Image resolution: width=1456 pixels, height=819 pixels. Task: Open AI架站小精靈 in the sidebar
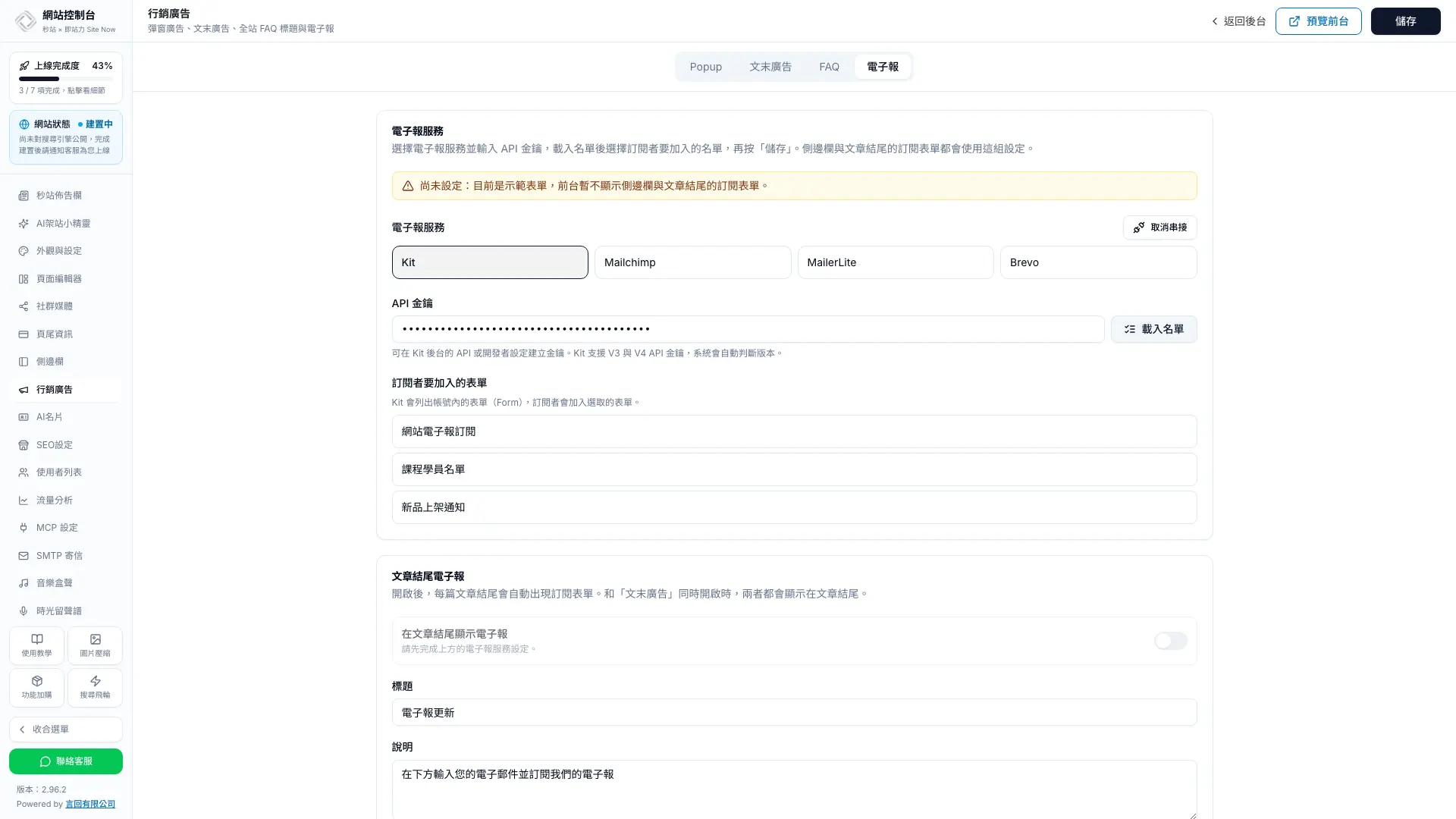coord(66,224)
